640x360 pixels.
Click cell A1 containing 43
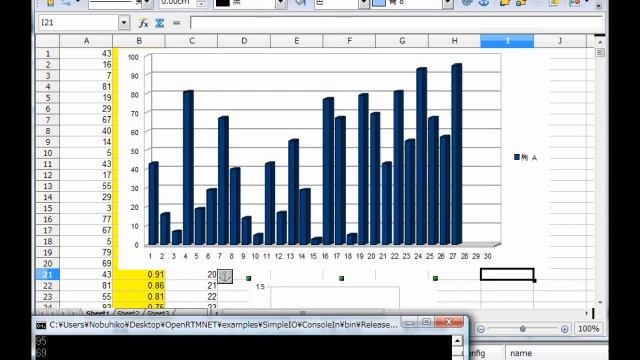click(86, 53)
